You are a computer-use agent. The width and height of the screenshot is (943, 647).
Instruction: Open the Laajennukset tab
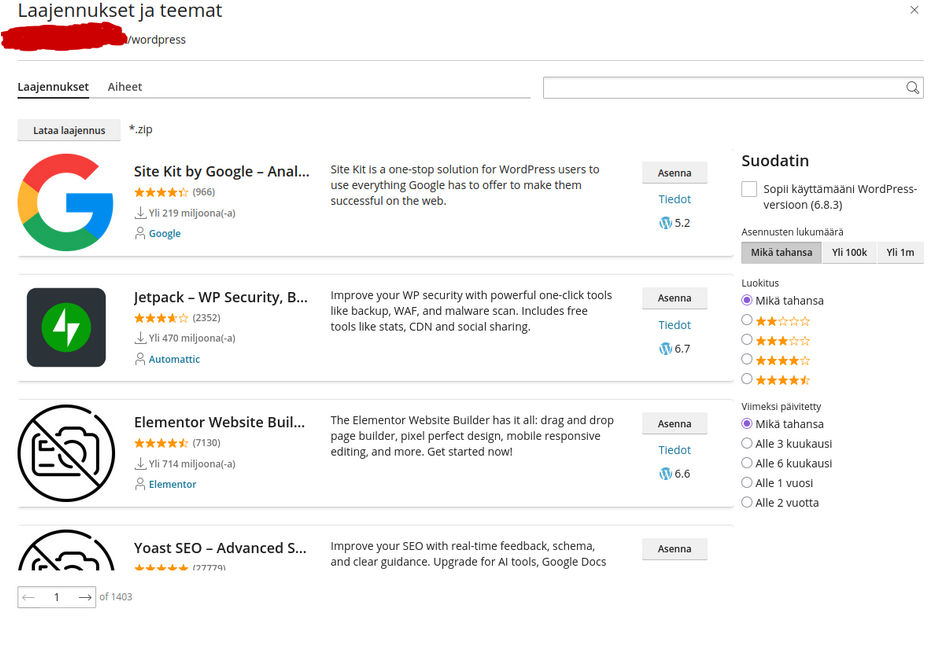[53, 87]
